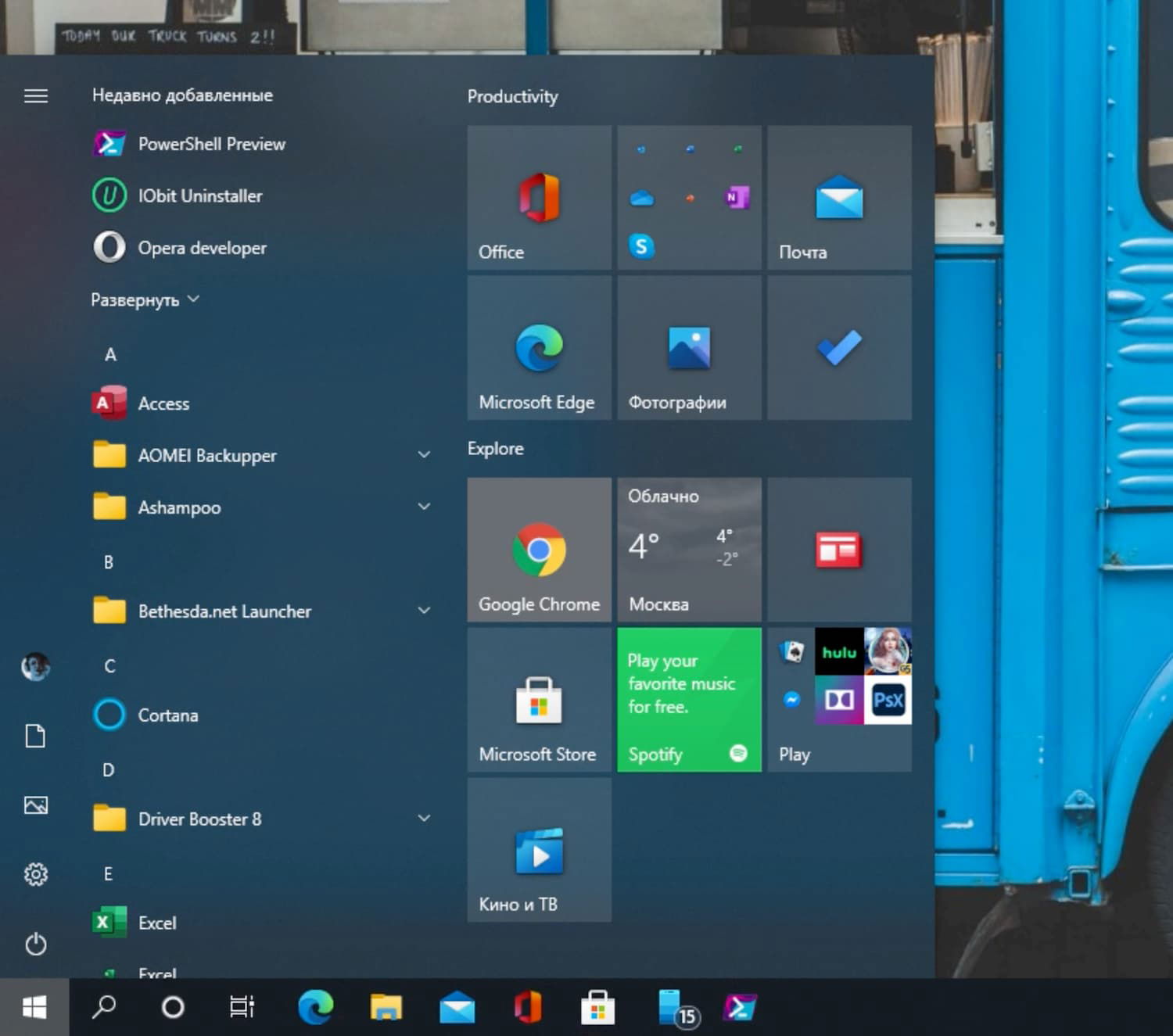Open IObit Uninstaller

click(x=200, y=195)
